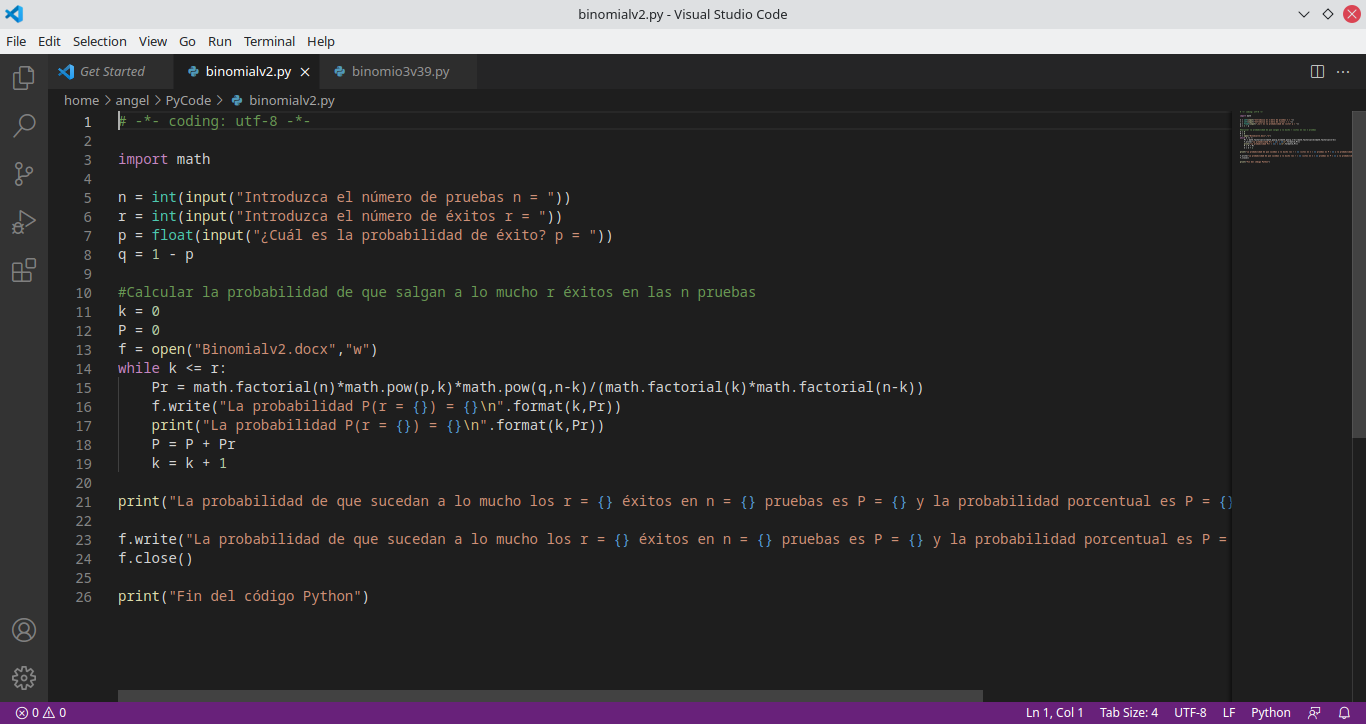
Task: Click the VS Code logo in the title bar
Action: coord(14,14)
